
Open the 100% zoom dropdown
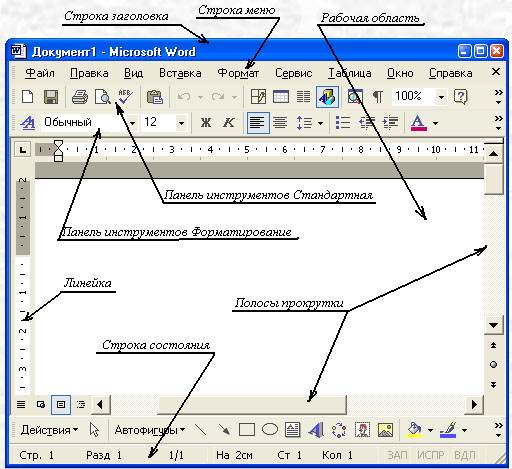441,97
